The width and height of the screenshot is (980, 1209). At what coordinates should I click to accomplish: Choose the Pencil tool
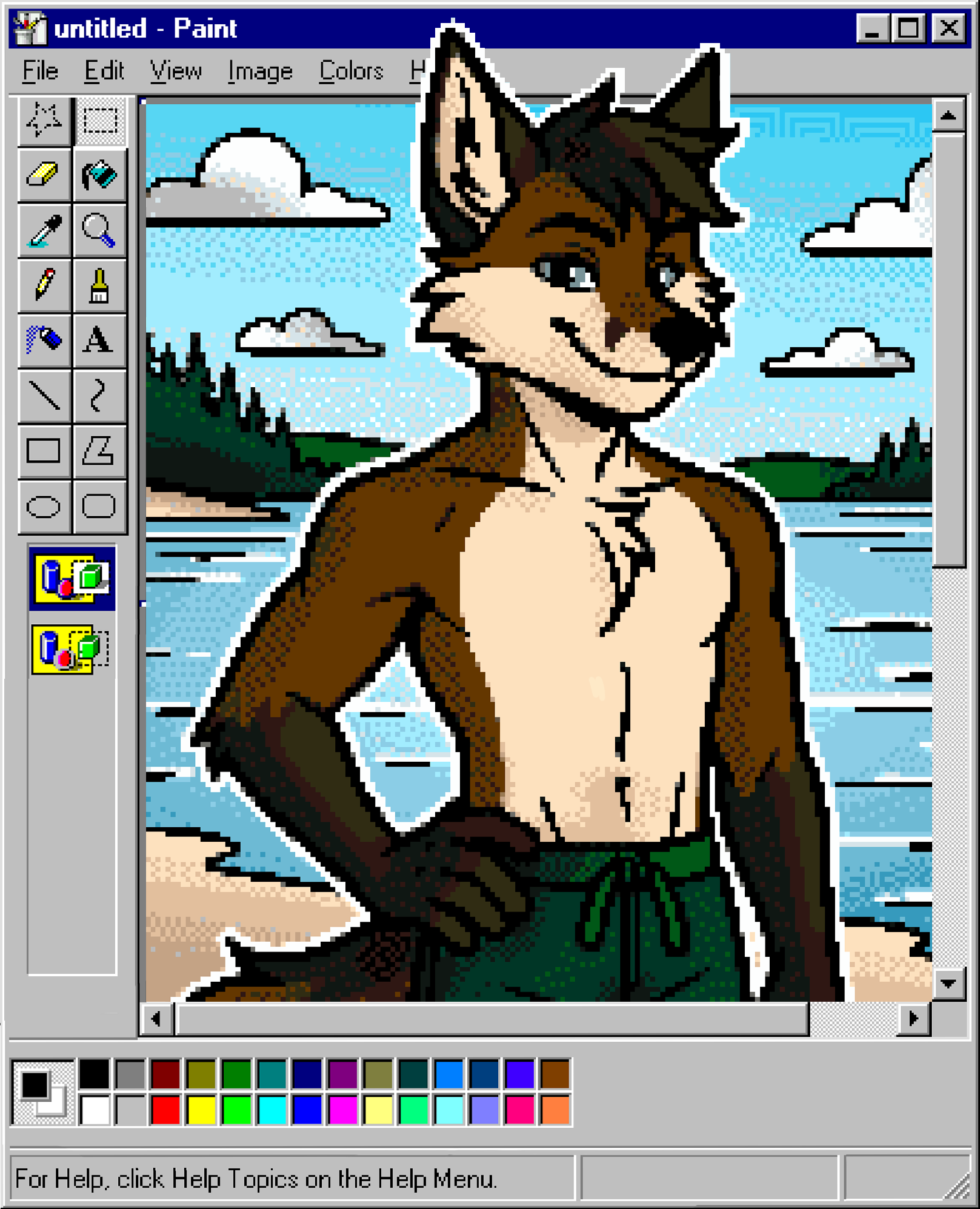[x=44, y=285]
